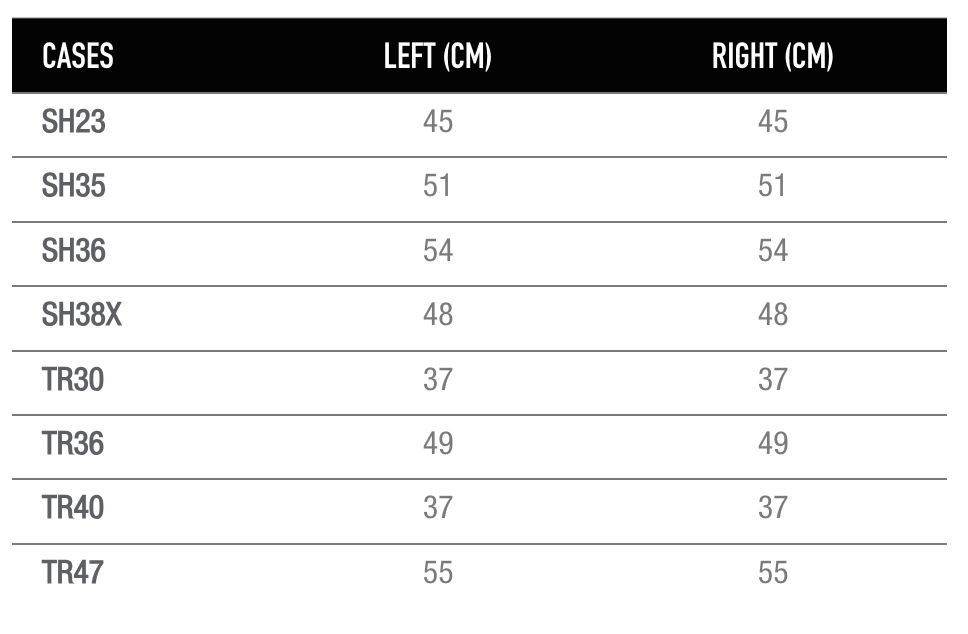Click the left value 55 for TR47
Image resolution: width=968 pixels, height=634 pixels.
[x=438, y=572]
